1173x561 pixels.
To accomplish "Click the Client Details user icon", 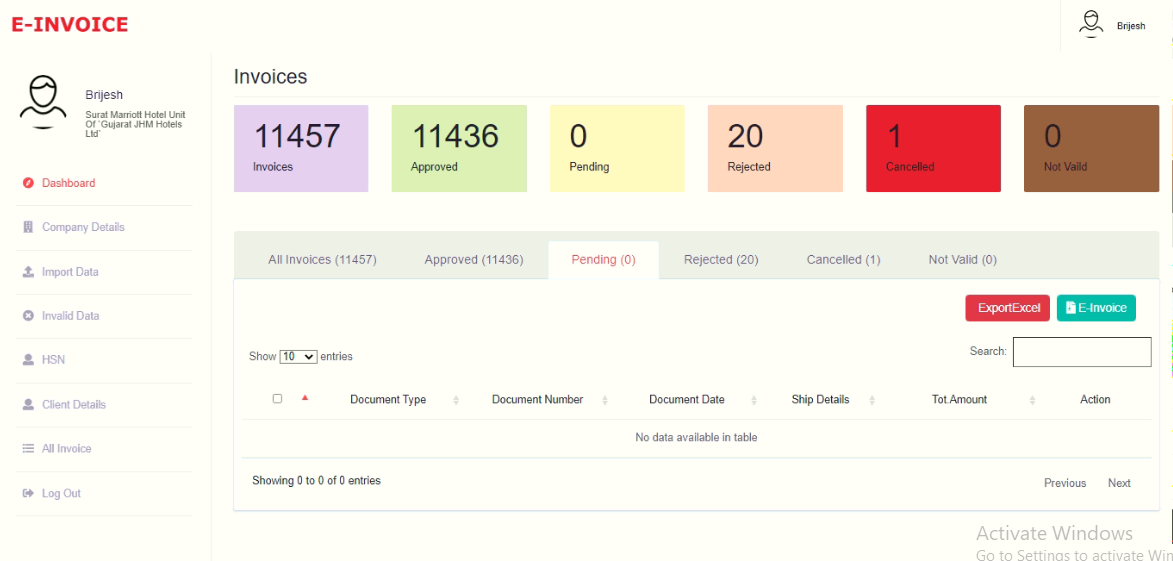I will pyautogui.click(x=28, y=405).
